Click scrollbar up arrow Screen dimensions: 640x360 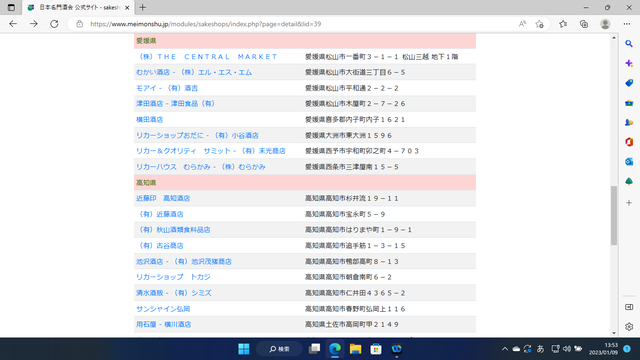click(614, 38)
